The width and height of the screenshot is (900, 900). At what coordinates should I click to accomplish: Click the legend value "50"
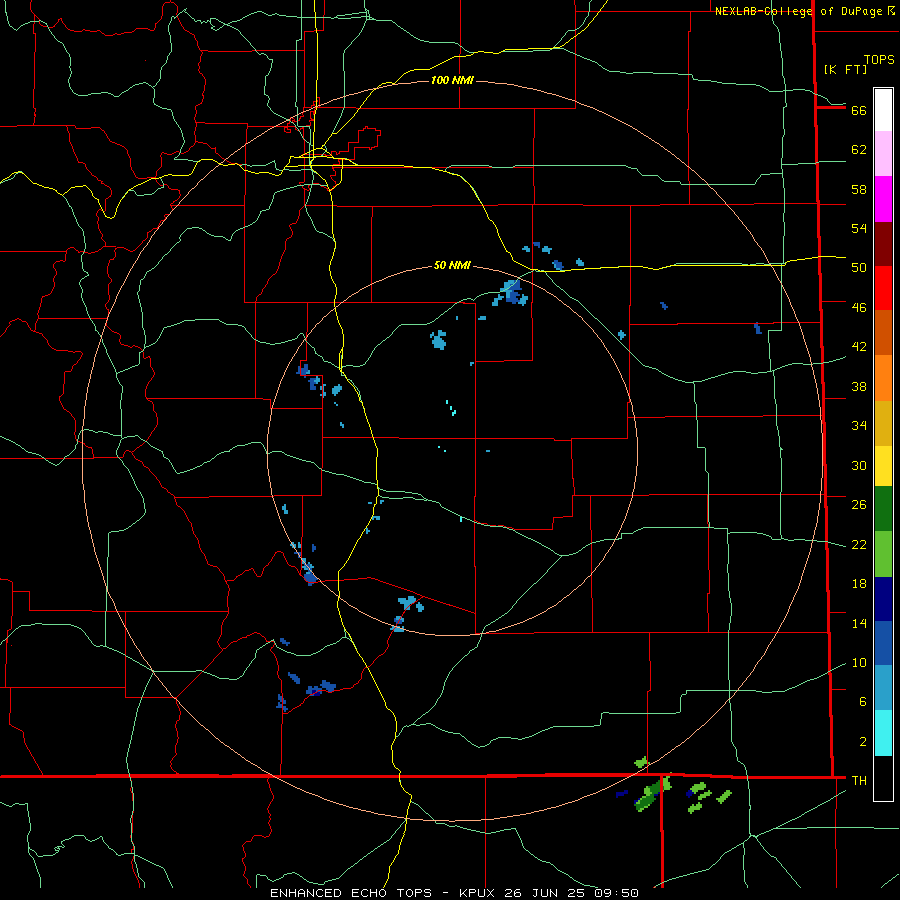pos(859,267)
